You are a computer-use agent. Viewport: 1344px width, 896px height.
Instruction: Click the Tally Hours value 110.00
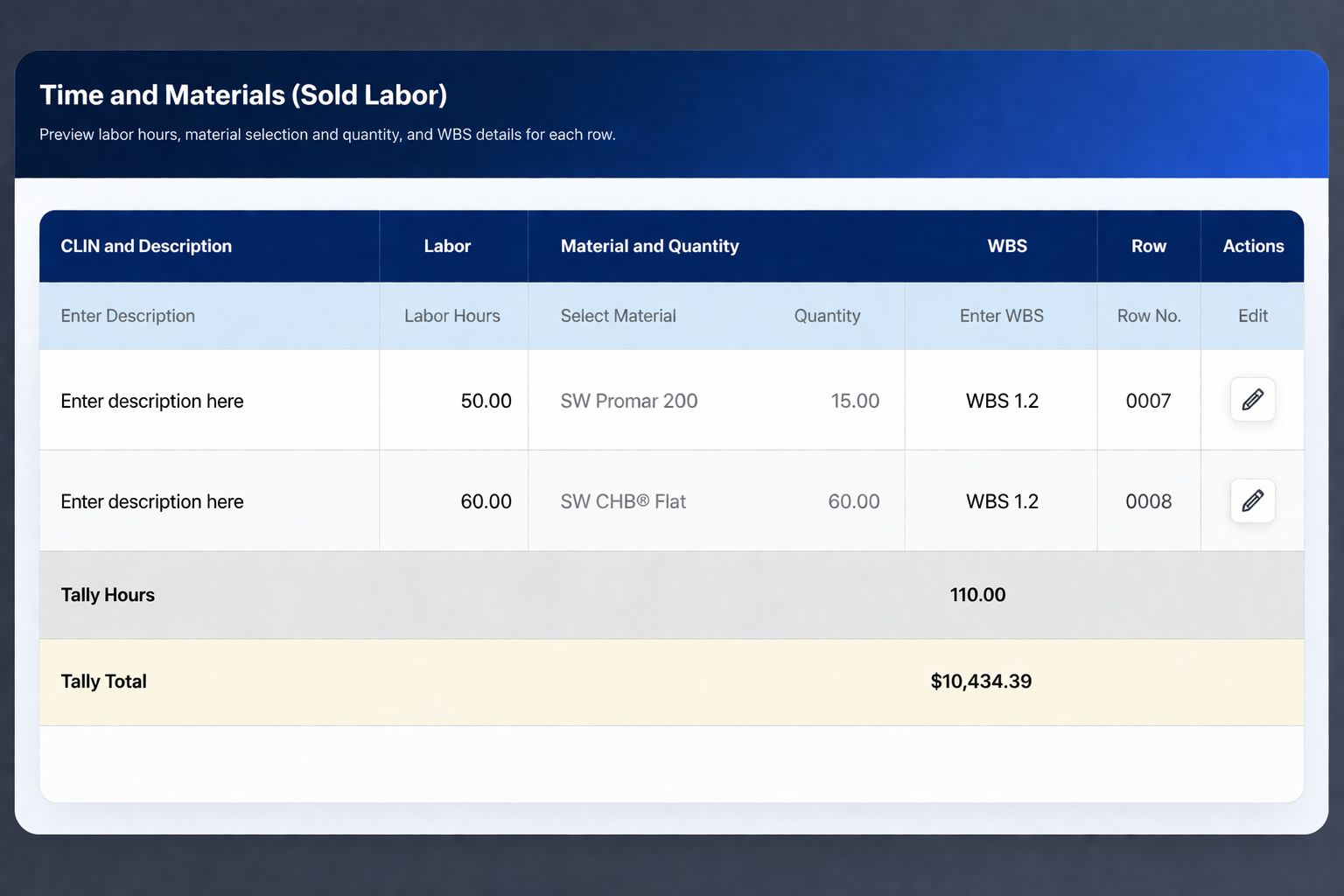tap(977, 594)
